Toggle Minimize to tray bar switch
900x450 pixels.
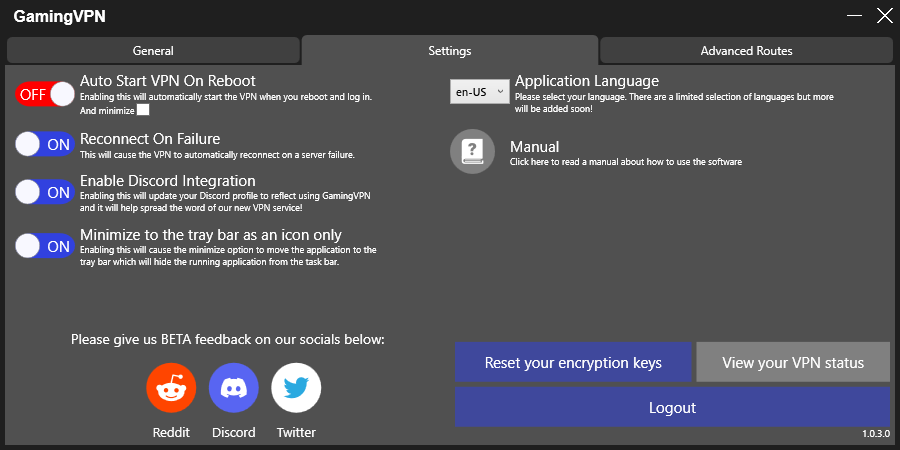46,246
